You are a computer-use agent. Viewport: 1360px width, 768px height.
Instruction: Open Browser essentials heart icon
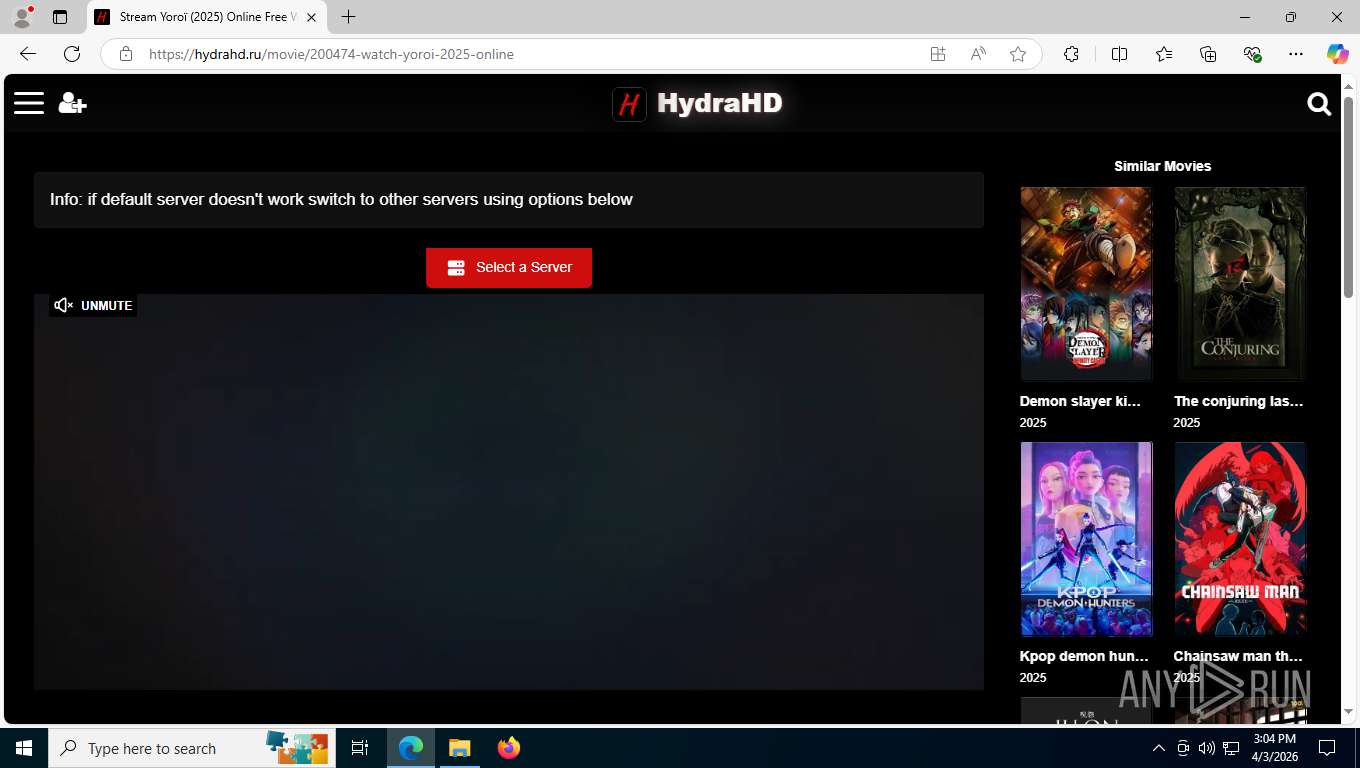(1252, 54)
